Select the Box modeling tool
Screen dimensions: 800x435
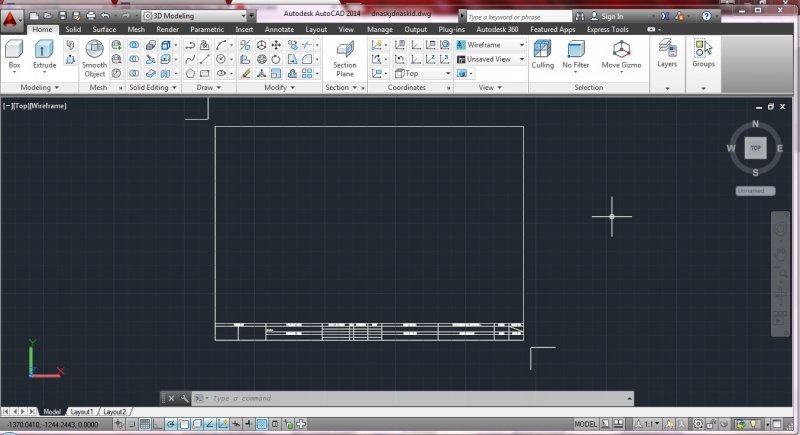pyautogui.click(x=14, y=51)
